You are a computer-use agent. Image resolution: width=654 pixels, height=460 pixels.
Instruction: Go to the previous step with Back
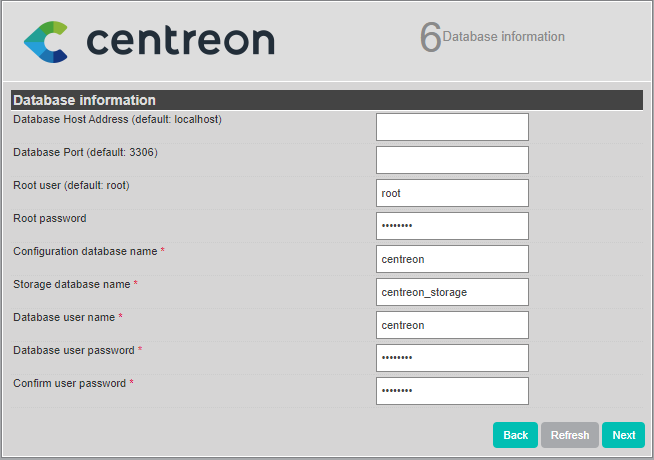[515, 435]
